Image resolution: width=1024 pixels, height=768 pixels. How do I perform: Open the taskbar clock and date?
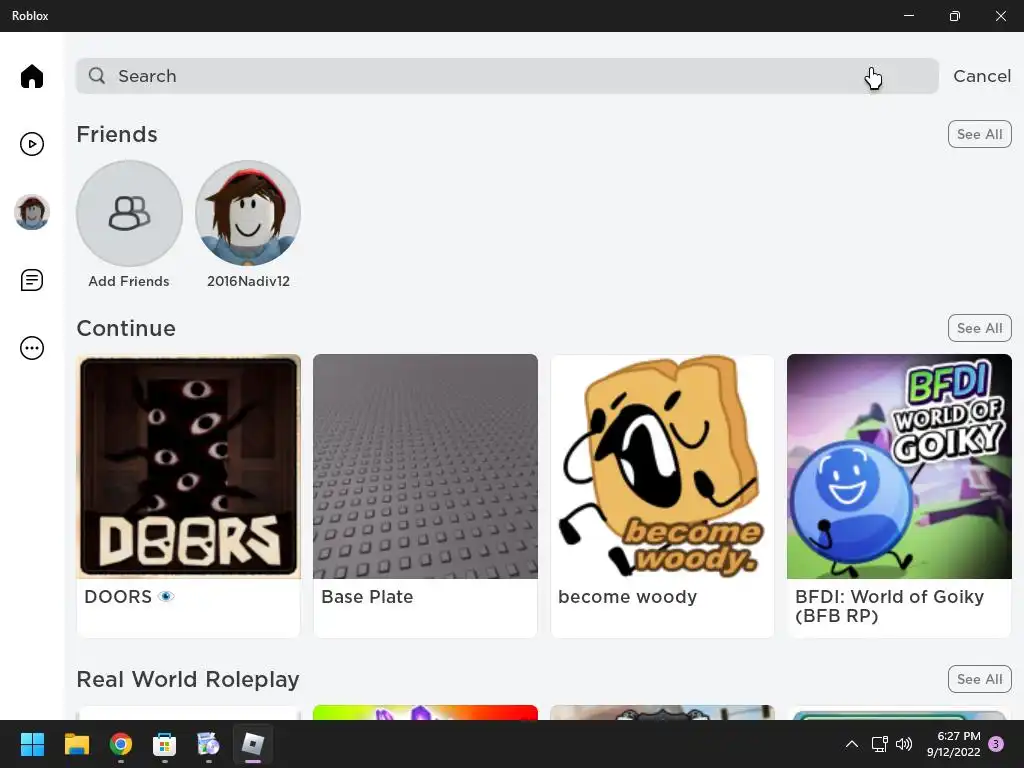pos(953,744)
